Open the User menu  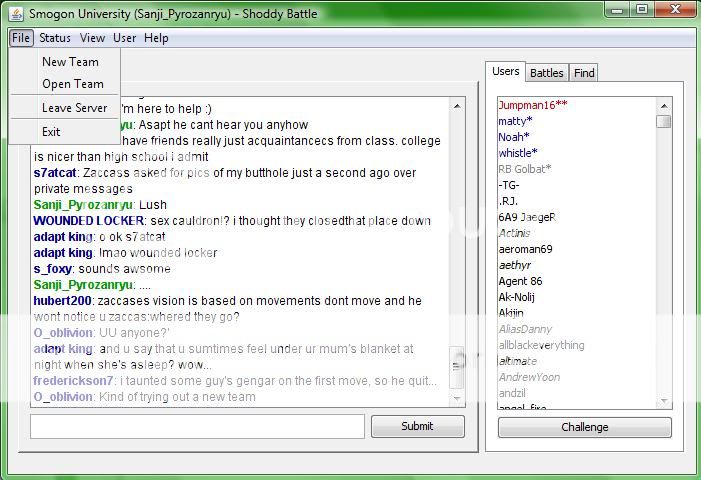point(125,38)
